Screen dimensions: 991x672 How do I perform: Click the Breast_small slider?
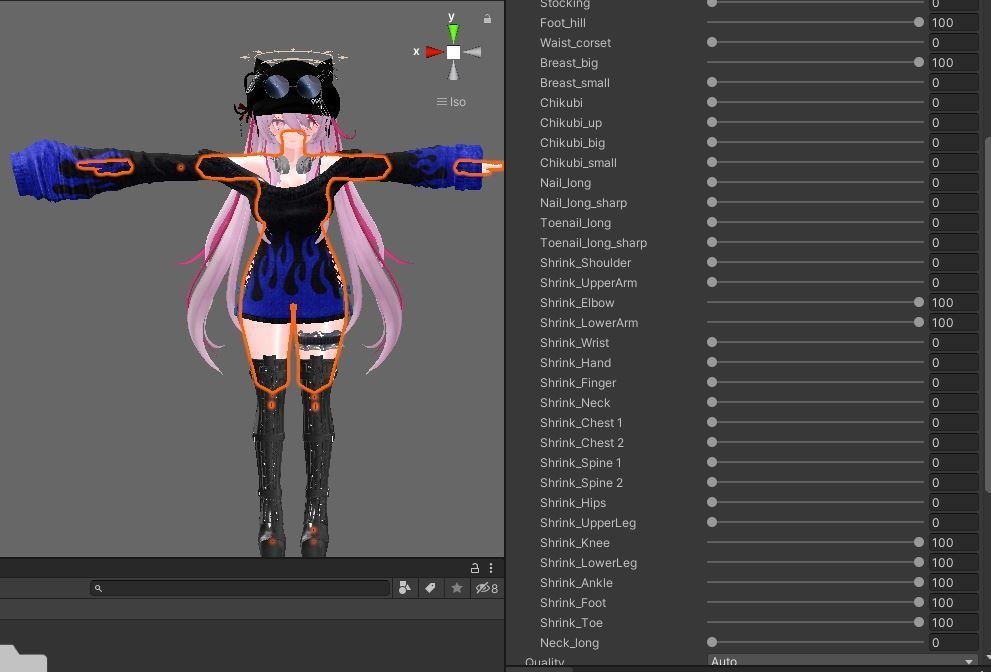pyautogui.click(x=815, y=82)
